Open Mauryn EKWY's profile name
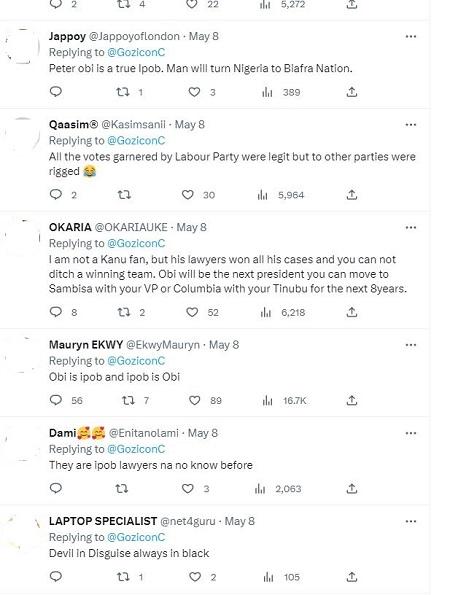Viewport: 450px width, 595px height. (86, 345)
